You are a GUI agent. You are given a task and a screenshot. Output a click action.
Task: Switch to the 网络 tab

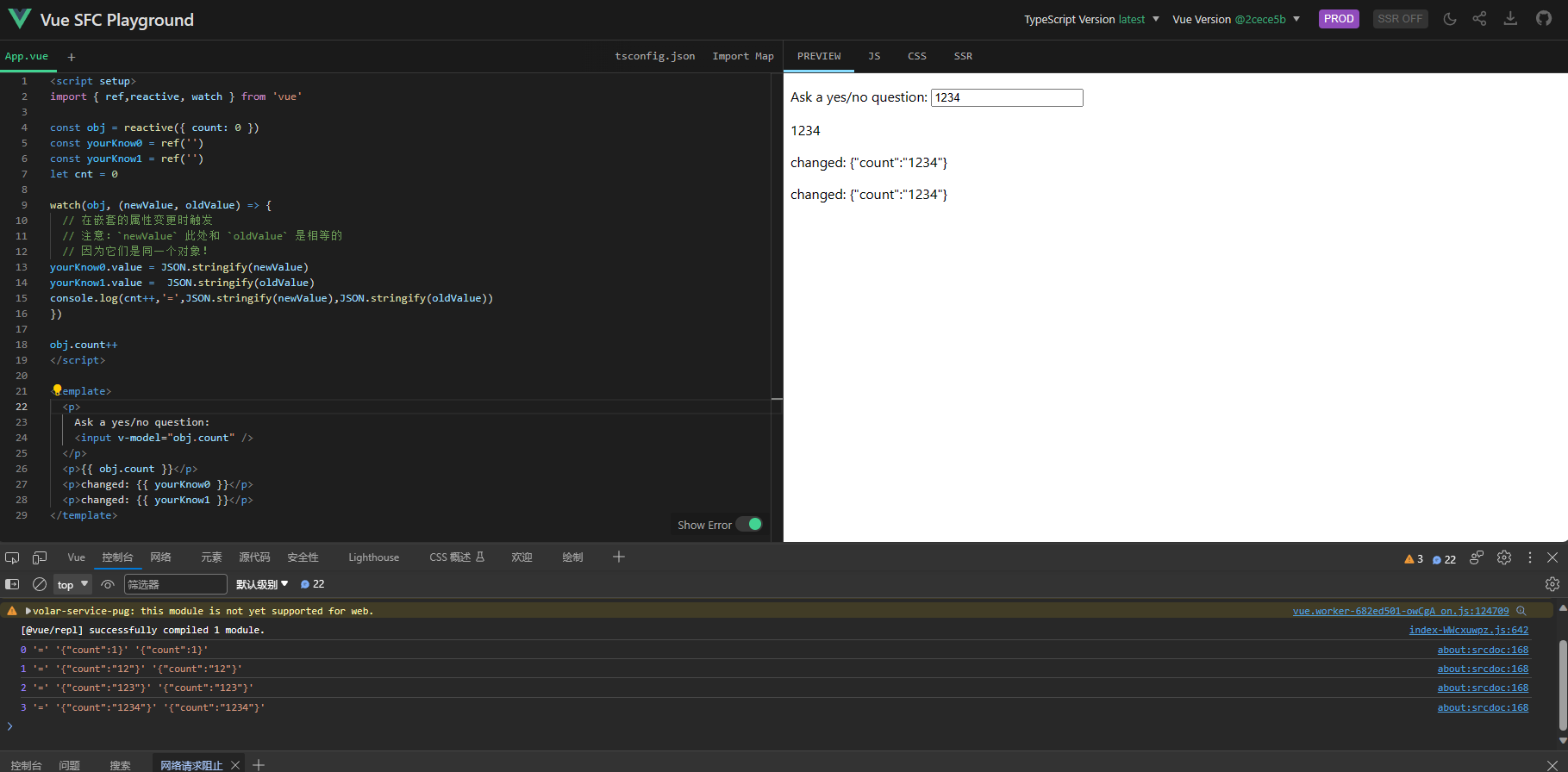tap(160, 557)
